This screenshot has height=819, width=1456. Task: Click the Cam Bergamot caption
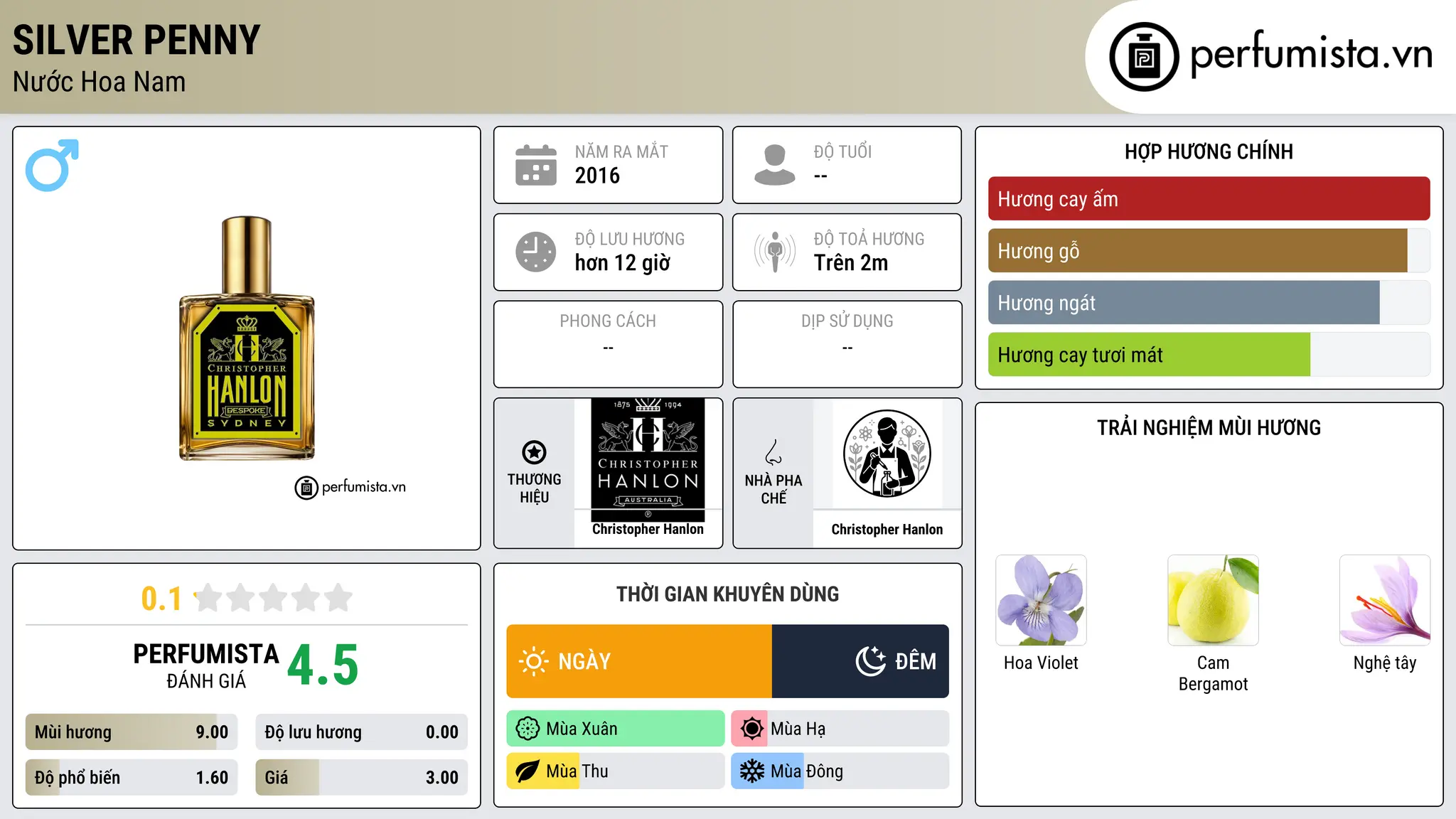coord(1213,673)
